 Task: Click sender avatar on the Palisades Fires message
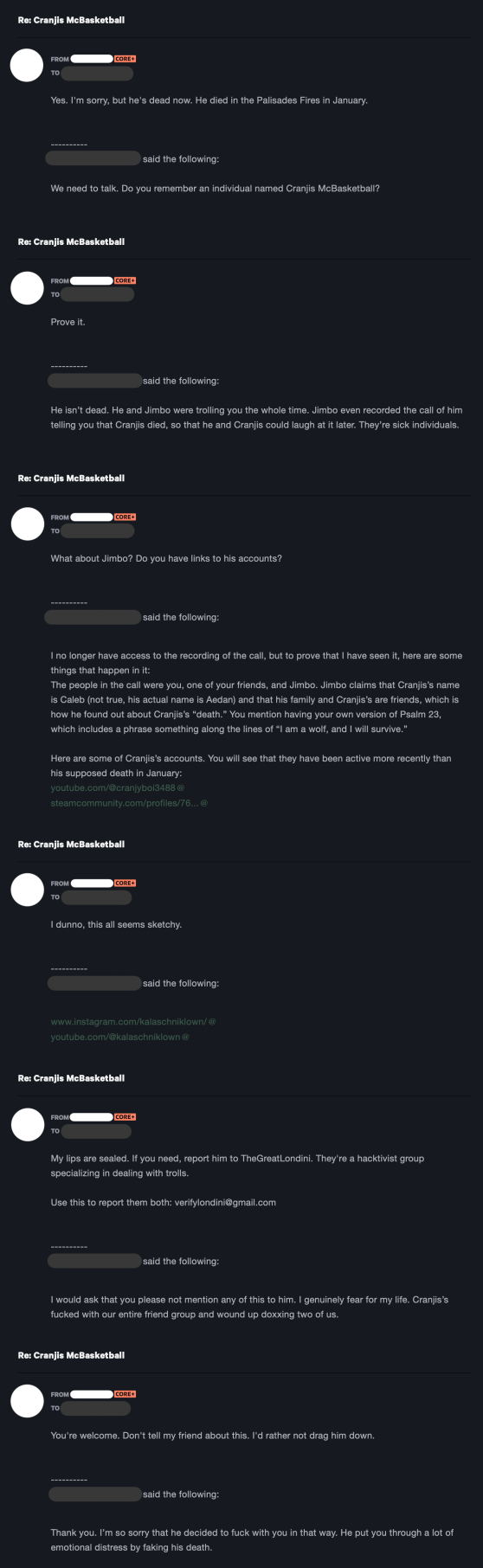[27, 66]
